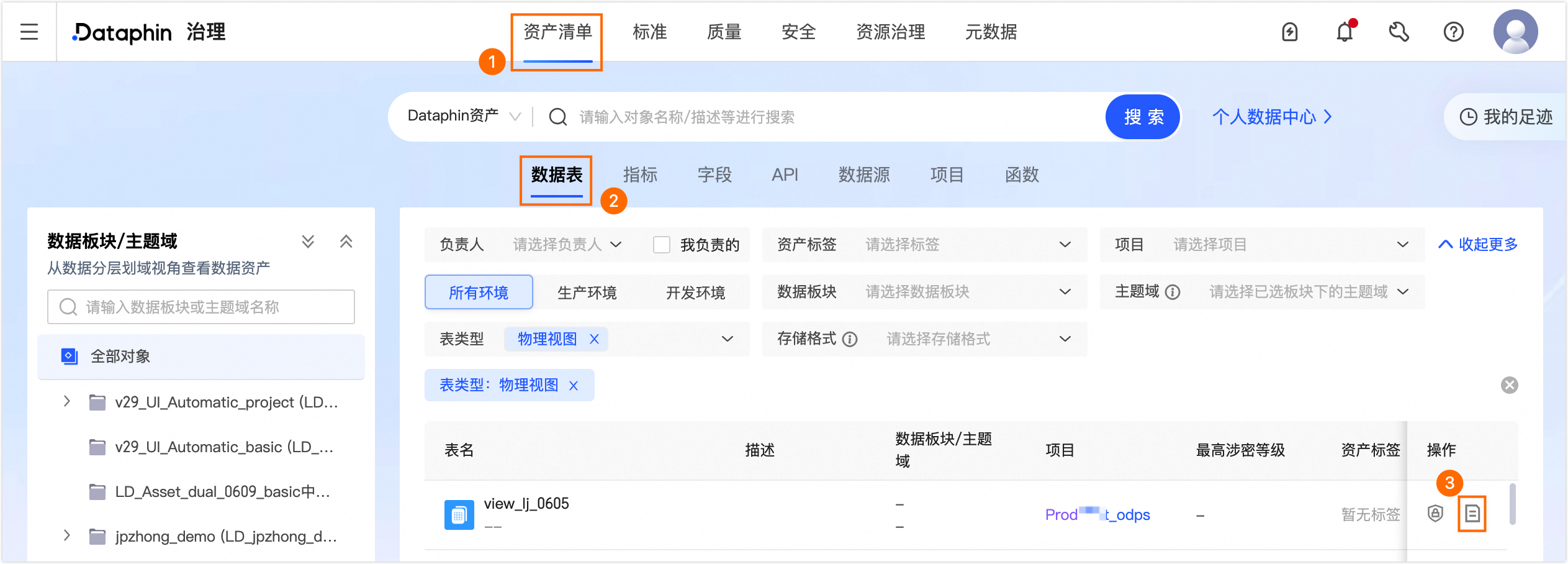Image resolution: width=1568 pixels, height=564 pixels.
Task: Open the Prod t_odps project link
Action: [1097, 514]
